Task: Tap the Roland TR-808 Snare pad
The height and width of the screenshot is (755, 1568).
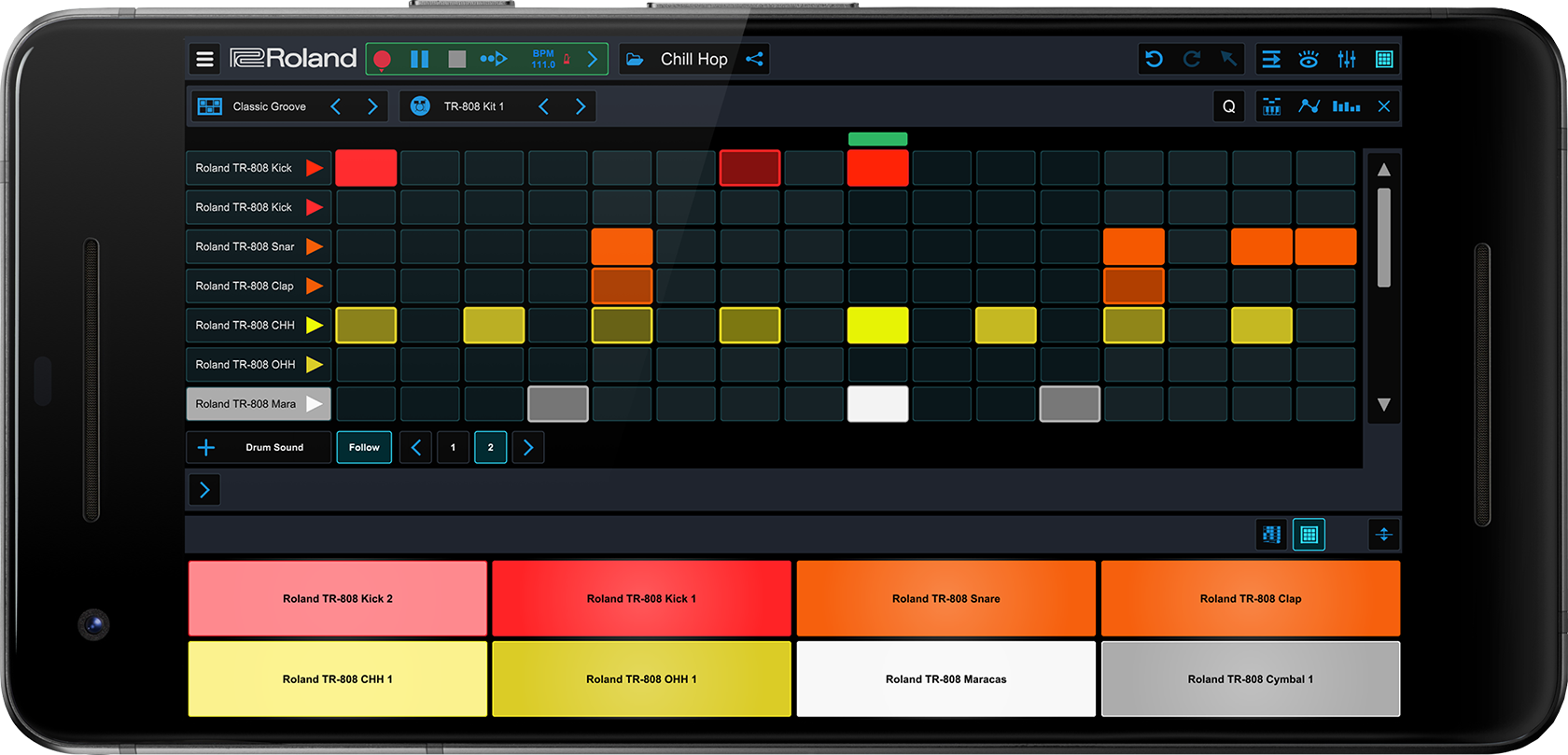Action: [x=945, y=598]
